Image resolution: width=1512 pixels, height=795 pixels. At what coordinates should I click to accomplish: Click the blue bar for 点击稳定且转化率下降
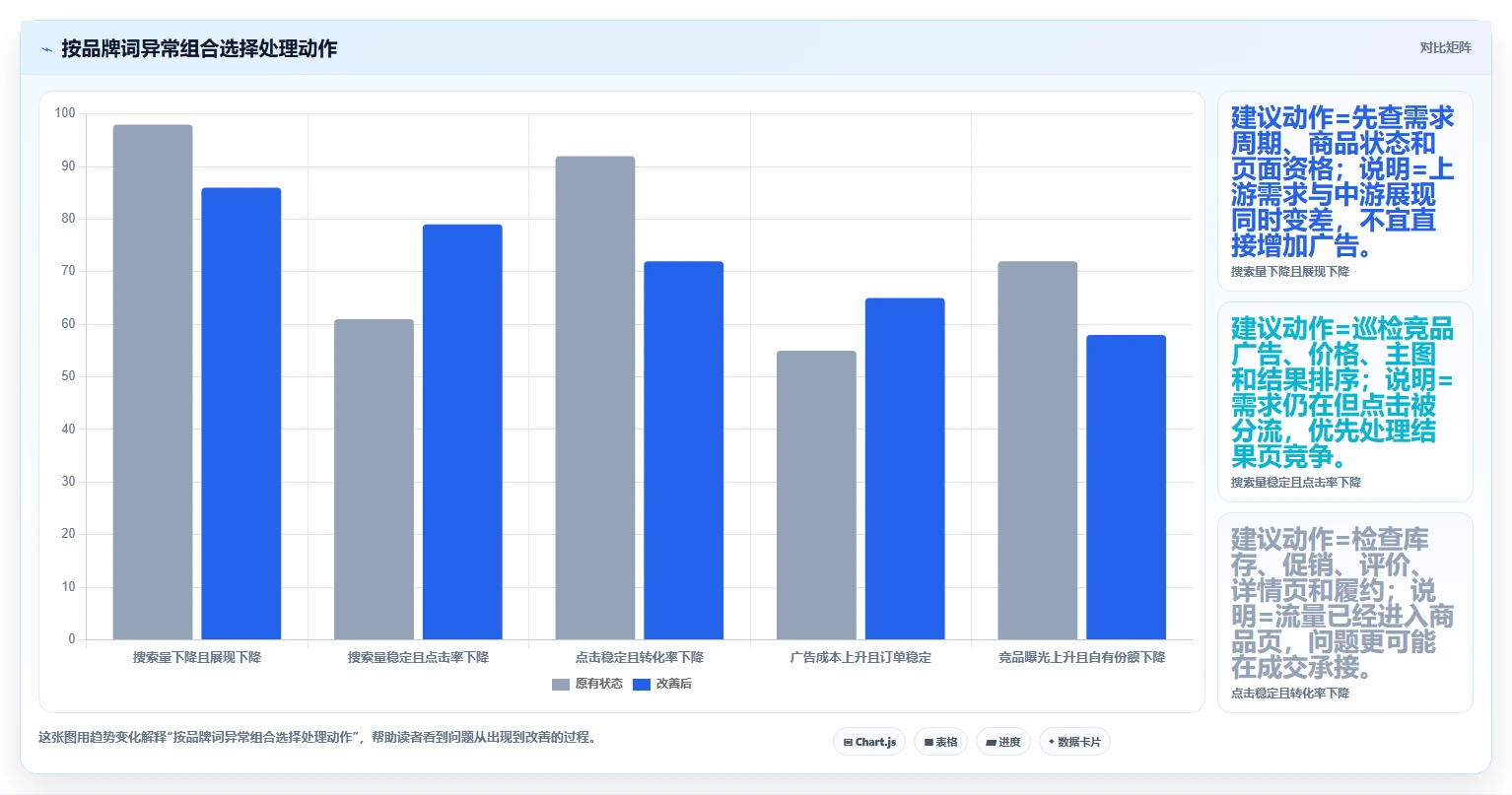[684, 450]
